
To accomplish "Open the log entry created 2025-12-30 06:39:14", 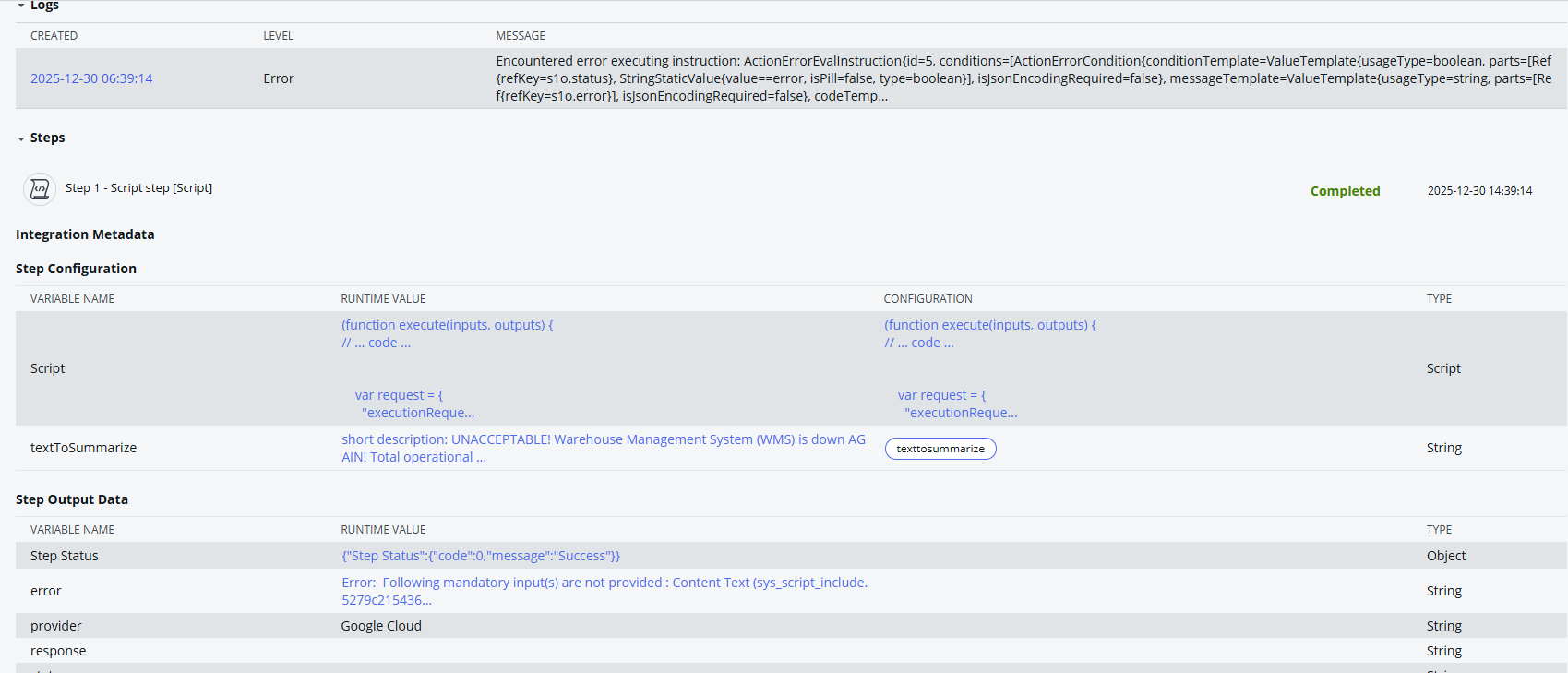I will [x=91, y=78].
